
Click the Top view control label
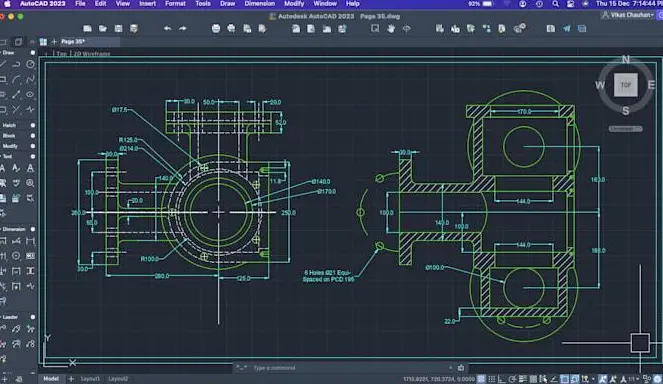(62, 54)
